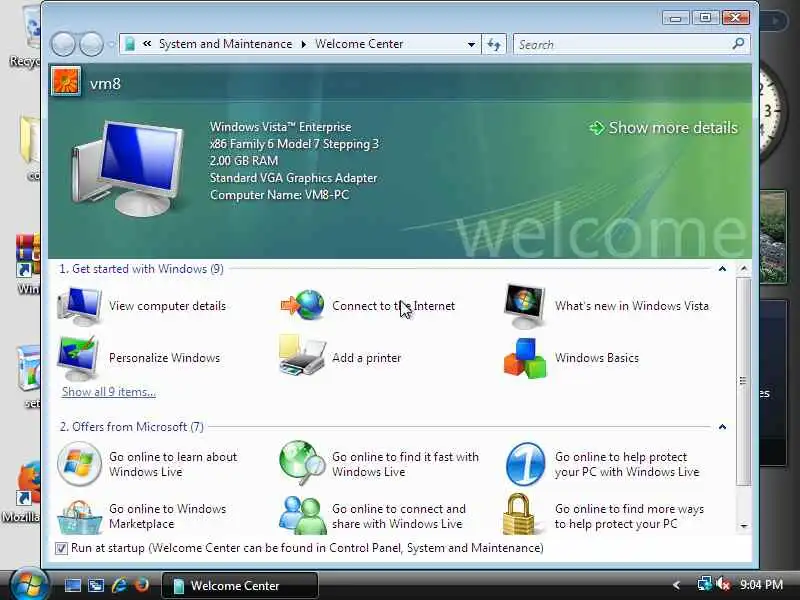The image size is (800, 600).
Task: Open the View computer details icon
Action: (79, 305)
